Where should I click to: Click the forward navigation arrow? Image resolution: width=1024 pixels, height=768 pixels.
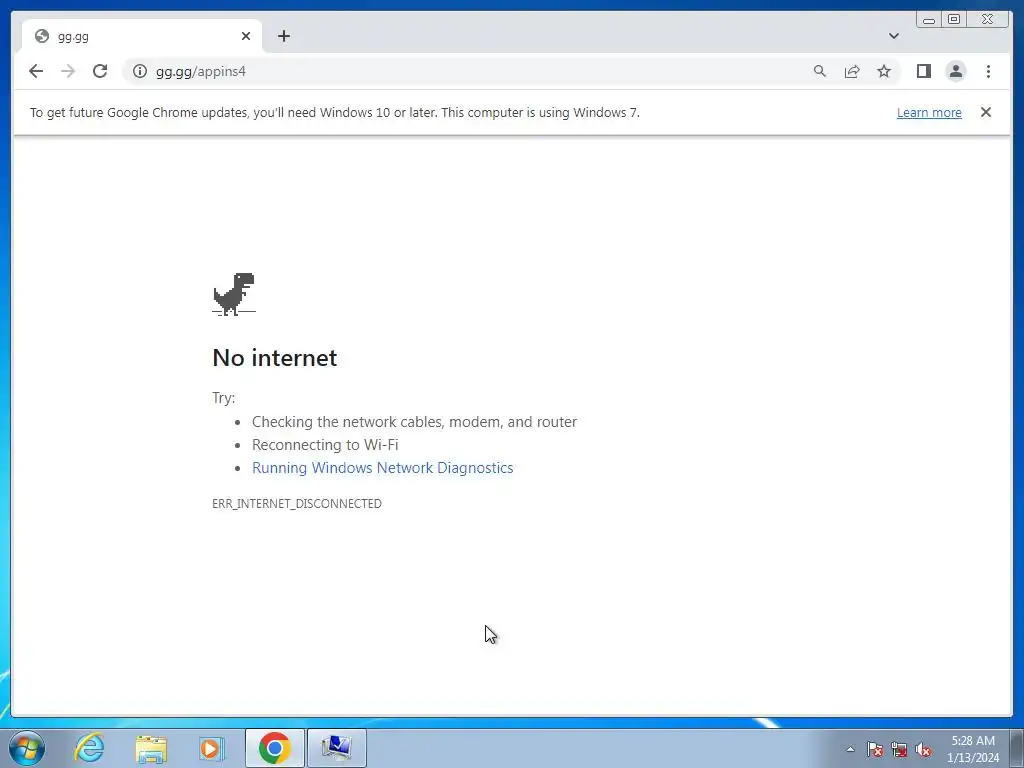click(68, 71)
